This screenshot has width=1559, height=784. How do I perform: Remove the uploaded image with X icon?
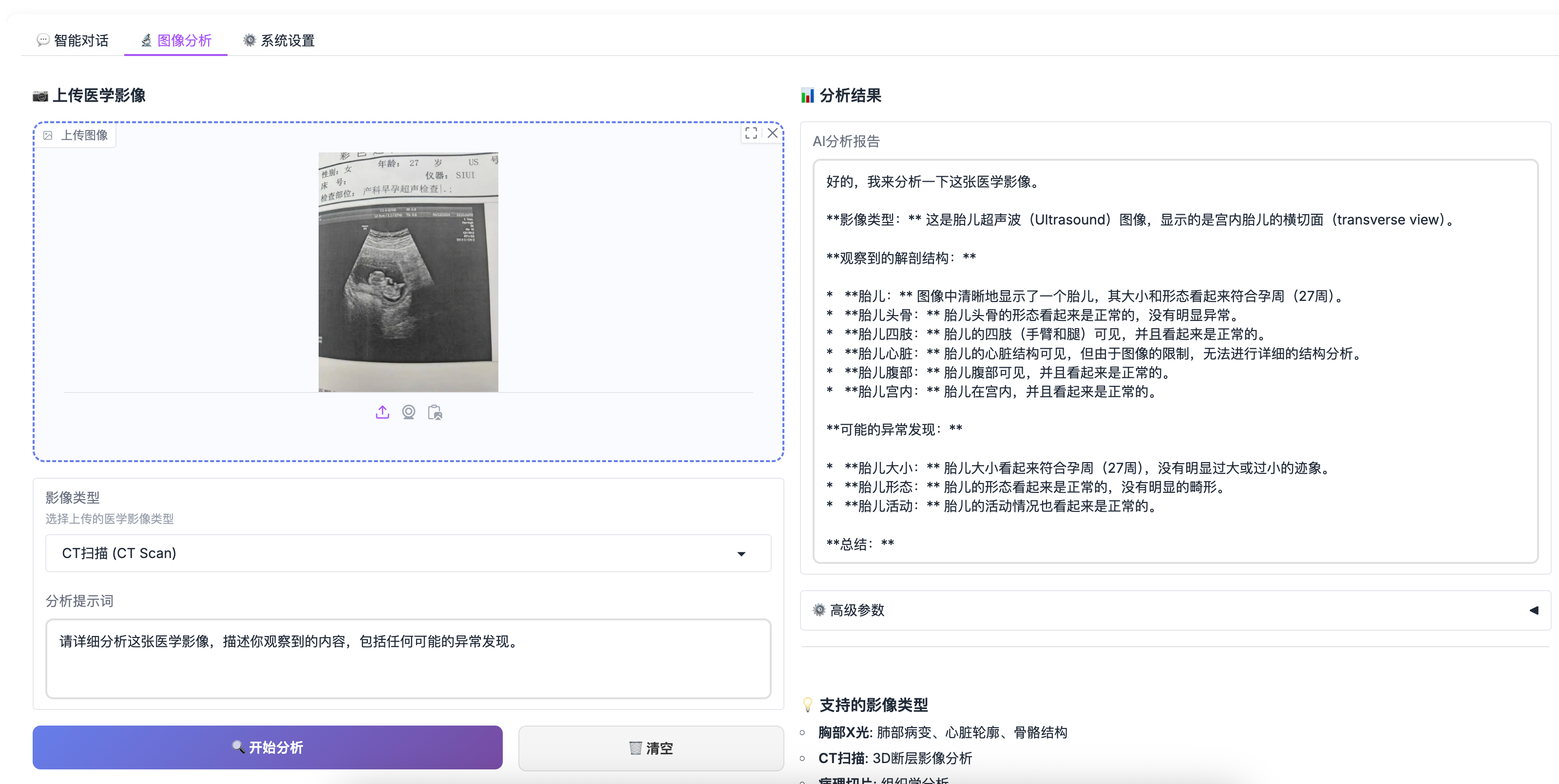tap(772, 133)
